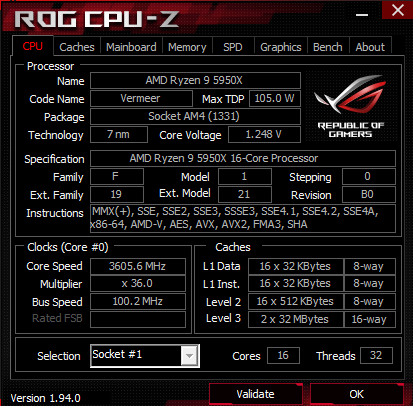The width and height of the screenshot is (413, 406).
Task: Click the Instructions list field
Action: click(243, 218)
